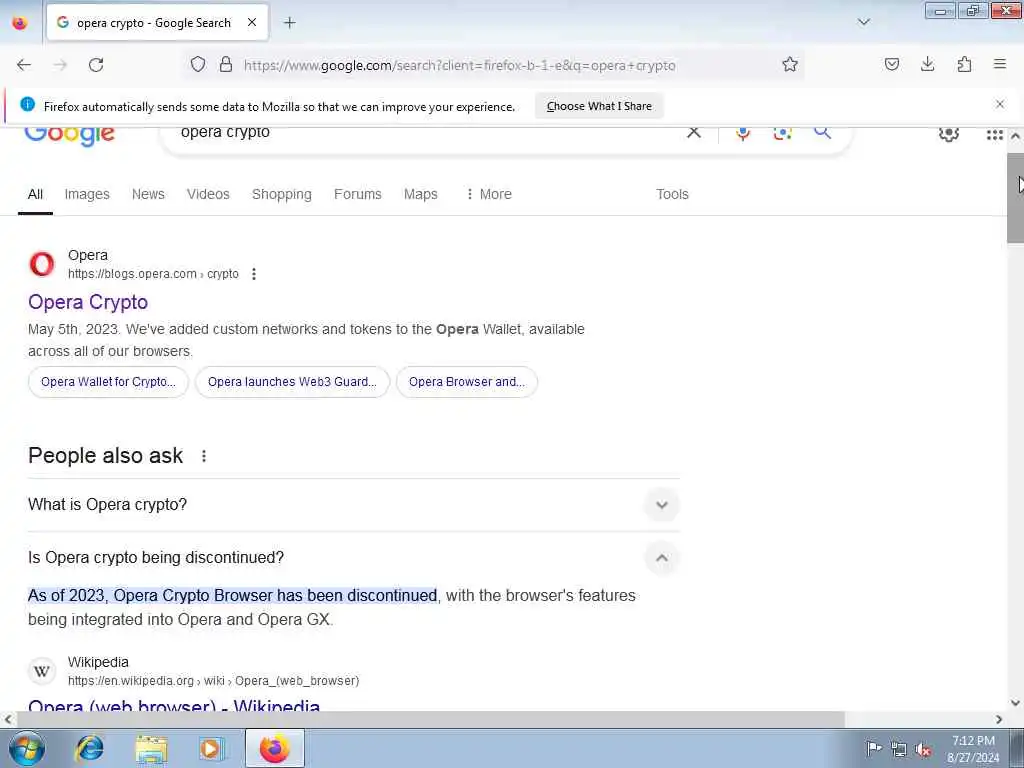This screenshot has width=1024, height=768.
Task: Click the Opera red O favicon
Action: click(x=42, y=264)
